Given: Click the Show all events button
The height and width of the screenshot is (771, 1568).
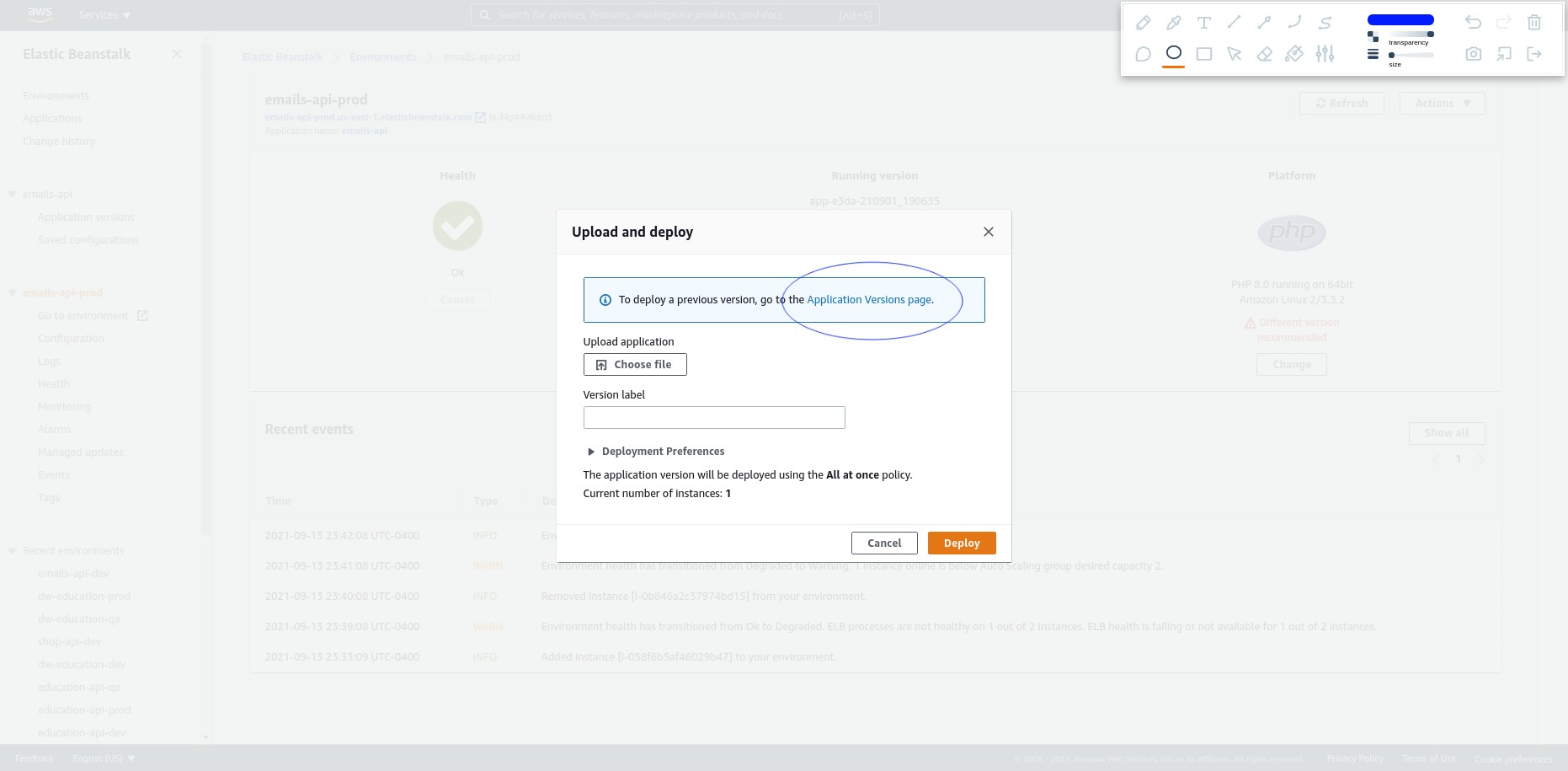Looking at the screenshot, I should (1447, 433).
